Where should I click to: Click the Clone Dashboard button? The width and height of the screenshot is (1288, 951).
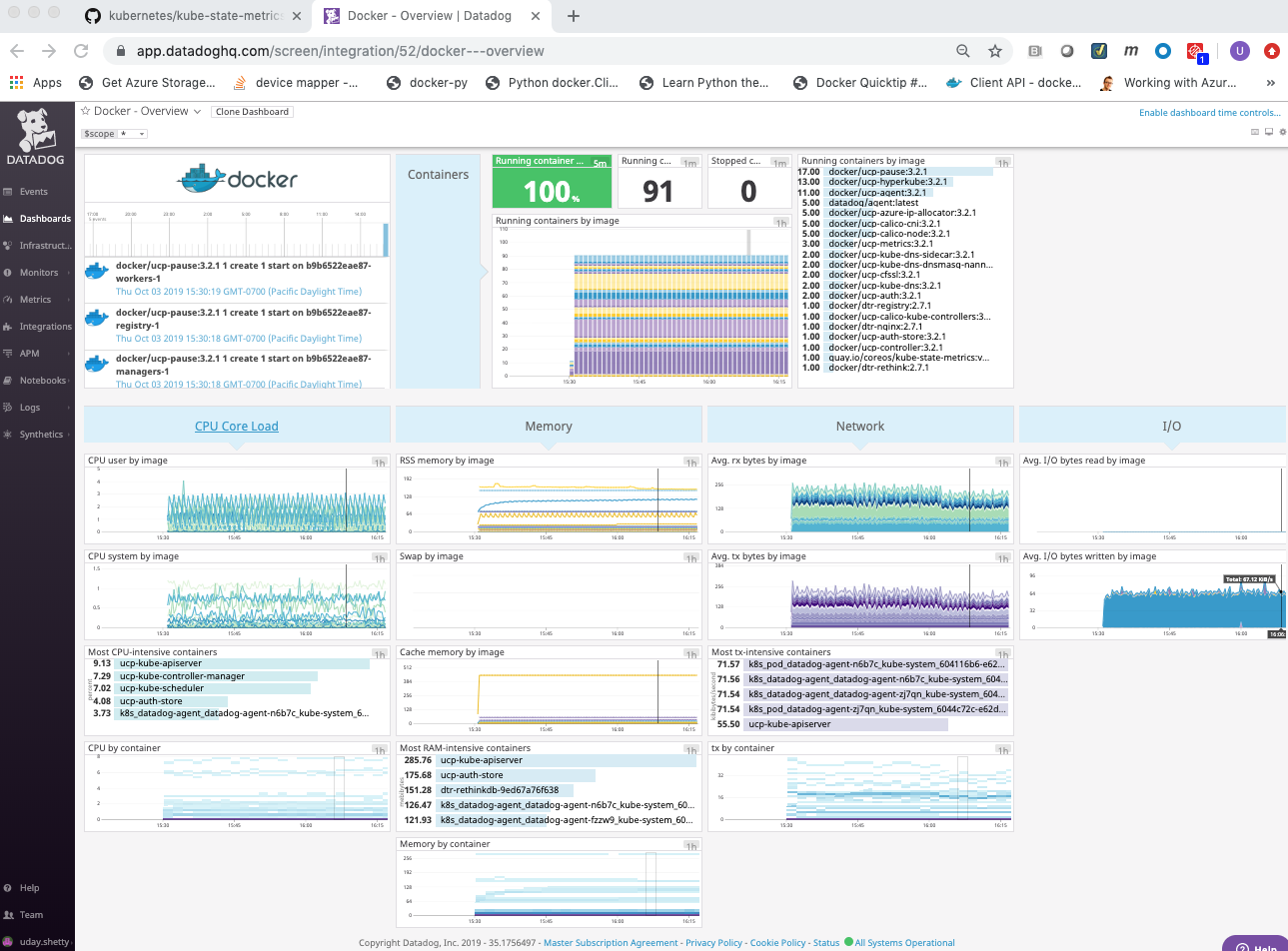click(x=252, y=112)
